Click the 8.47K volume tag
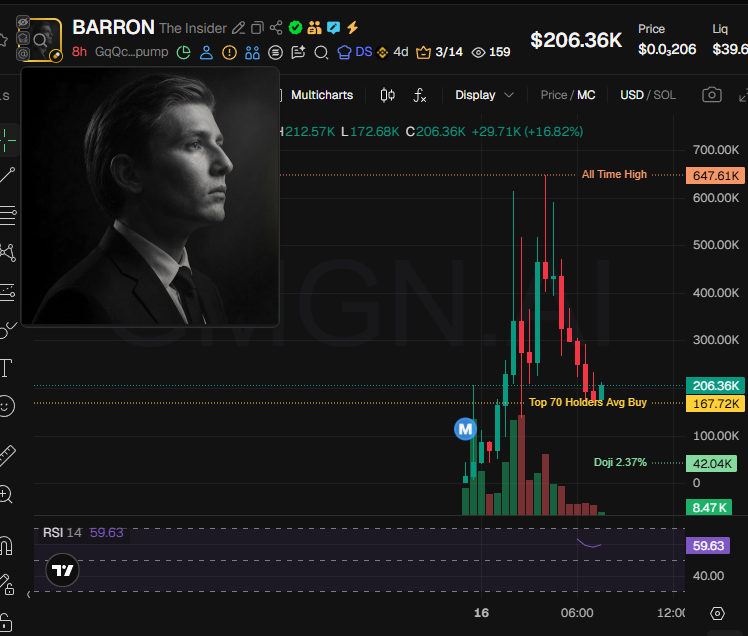 (709, 507)
